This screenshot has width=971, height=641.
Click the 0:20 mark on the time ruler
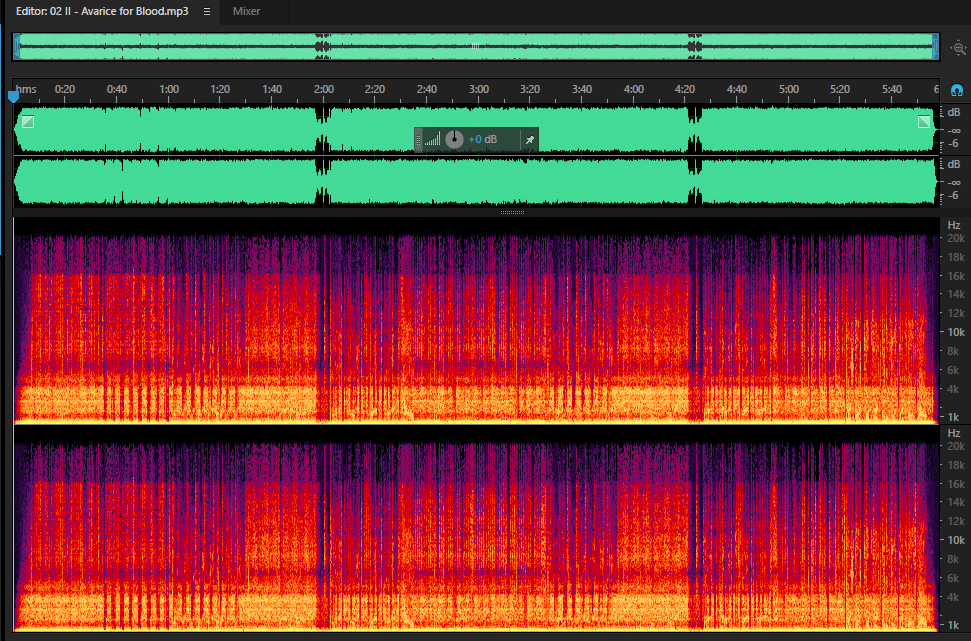coord(65,89)
